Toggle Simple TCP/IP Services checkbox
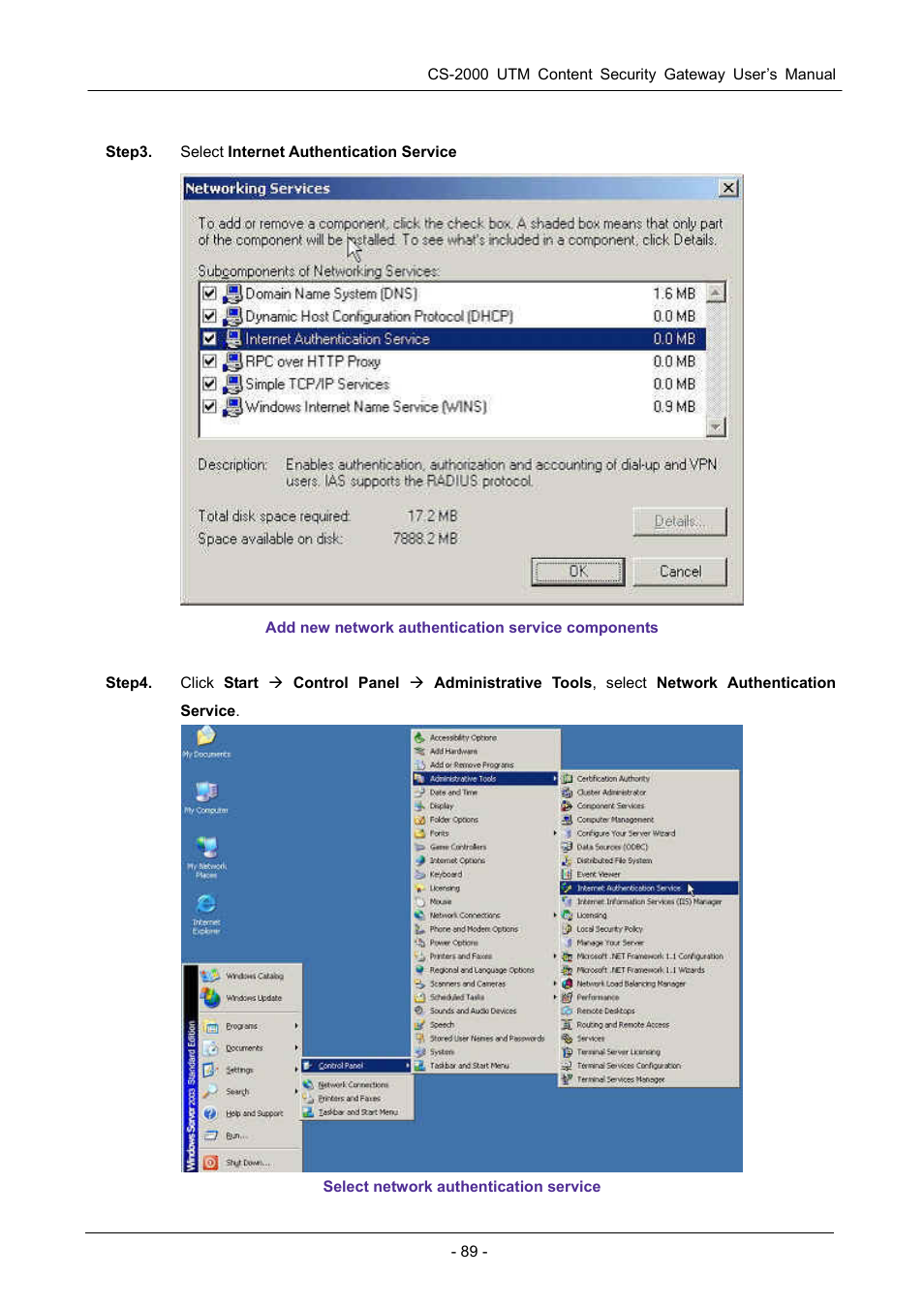The image size is (924, 1308). coord(209,384)
